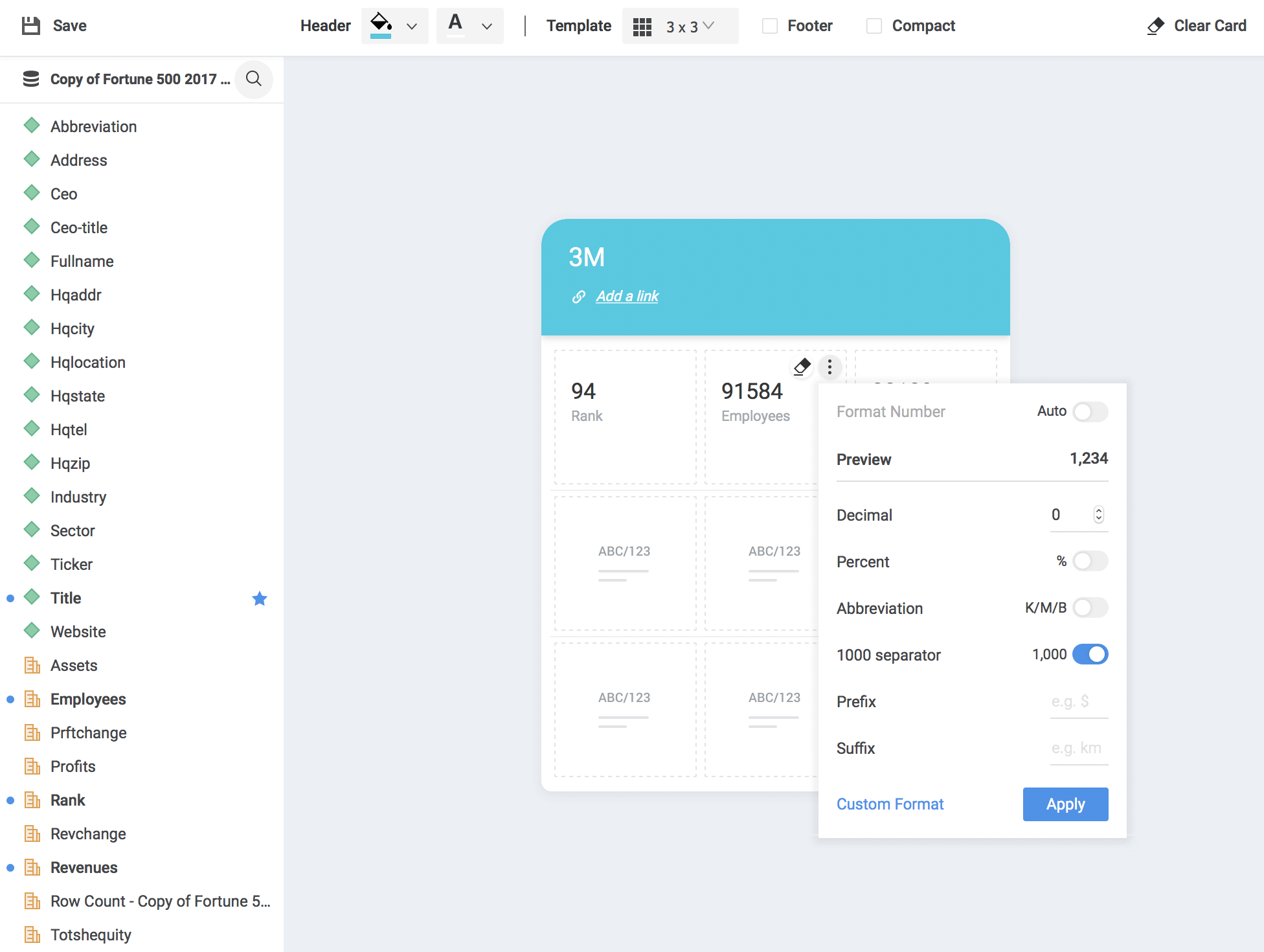Open Custom Format options
The height and width of the screenshot is (952, 1264).
[x=890, y=804]
